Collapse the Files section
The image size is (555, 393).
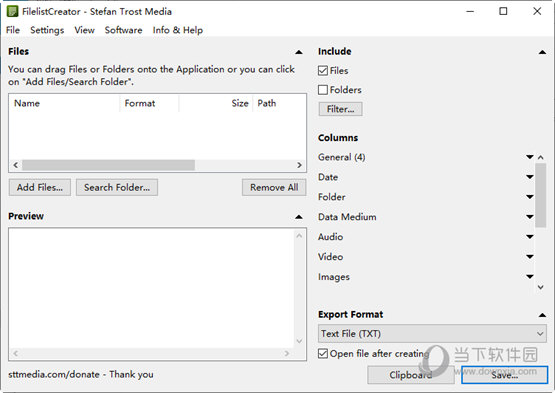[x=299, y=52]
